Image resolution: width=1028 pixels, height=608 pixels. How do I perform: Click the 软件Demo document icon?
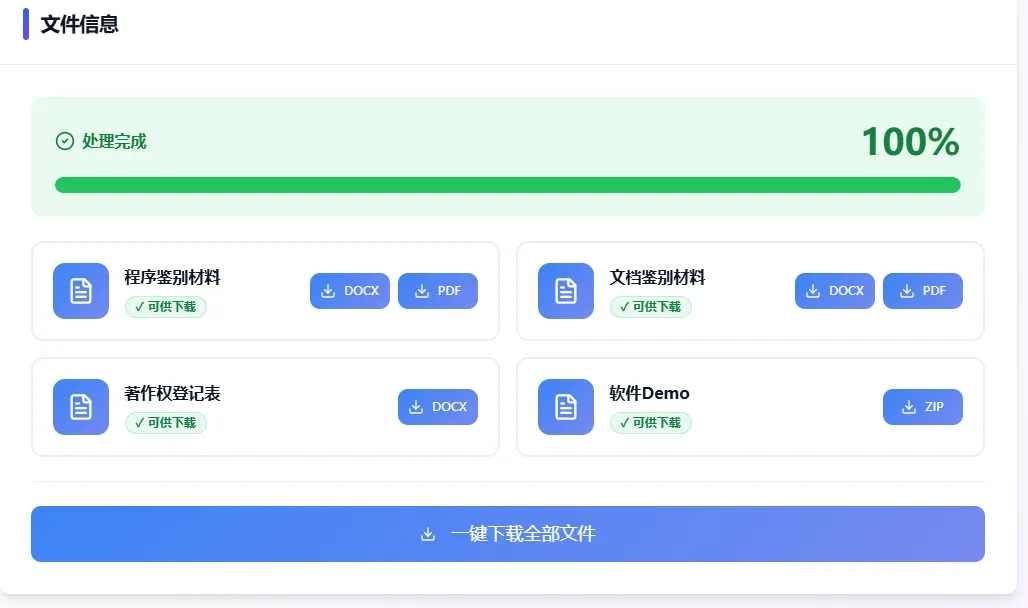coord(565,407)
